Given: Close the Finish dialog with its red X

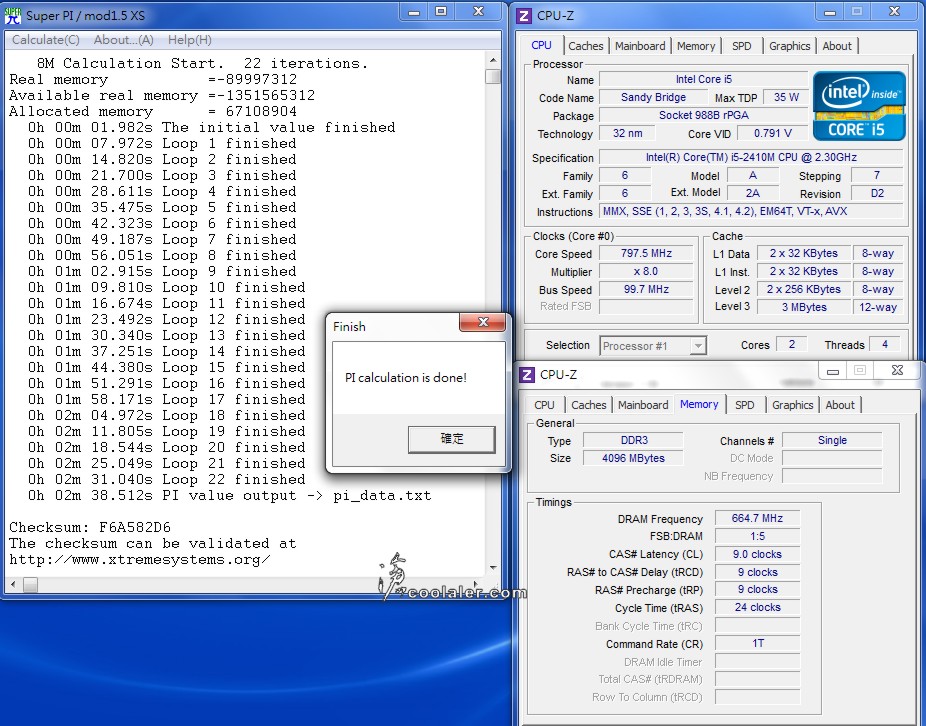Looking at the screenshot, I should tap(483, 322).
